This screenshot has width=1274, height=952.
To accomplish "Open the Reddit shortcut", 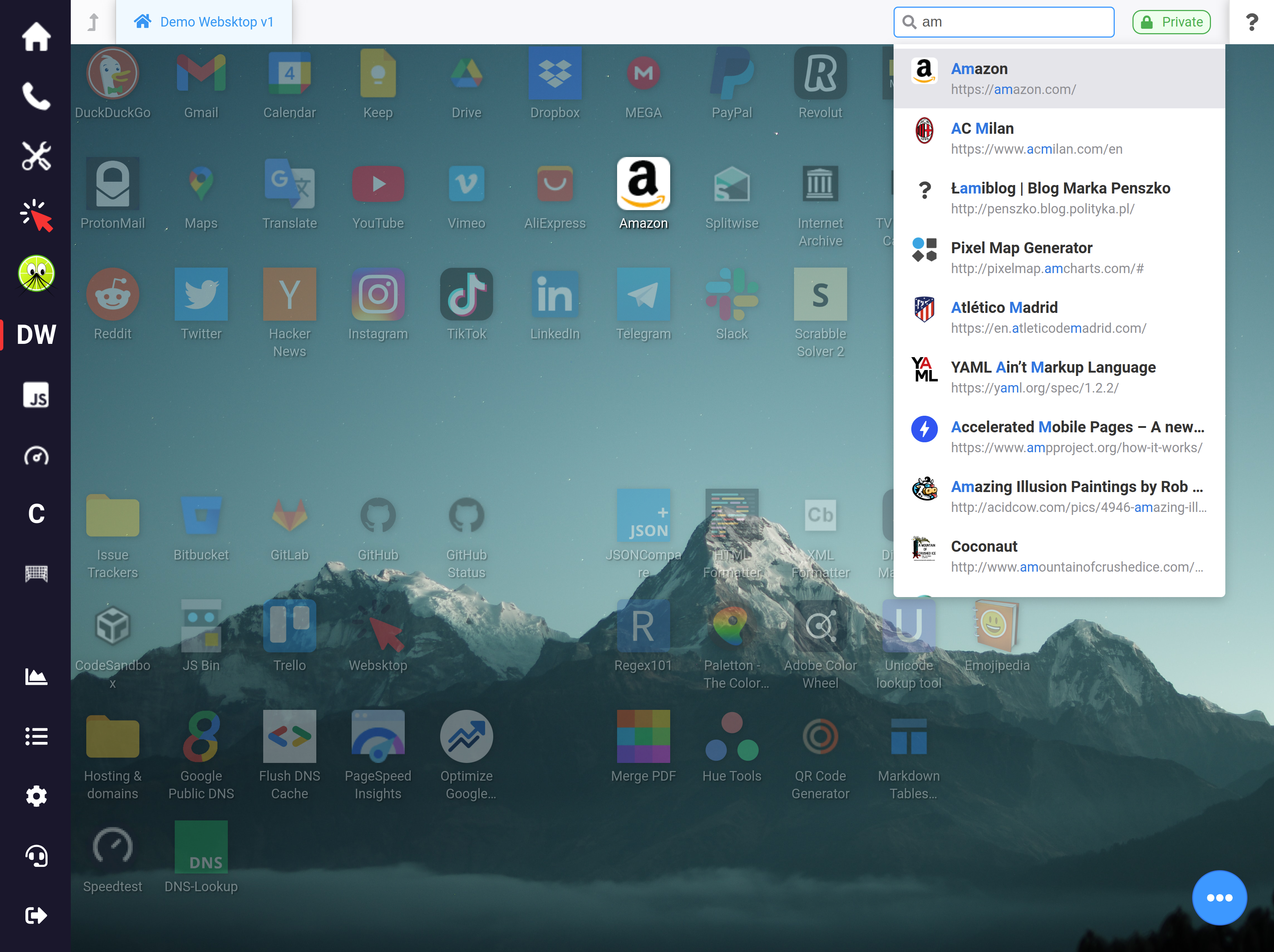I will point(112,305).
